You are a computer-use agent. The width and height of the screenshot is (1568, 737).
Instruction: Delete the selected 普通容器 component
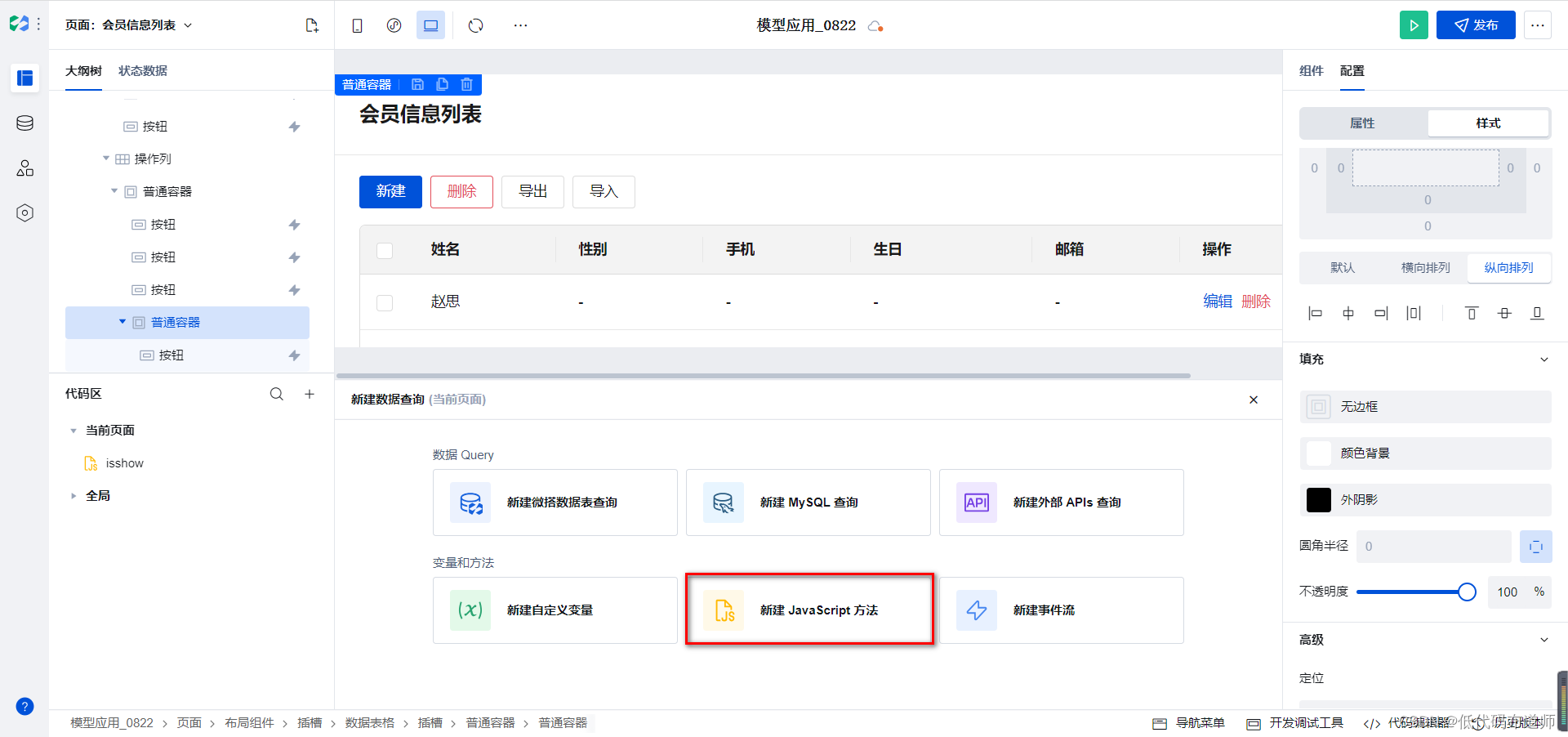coord(466,84)
